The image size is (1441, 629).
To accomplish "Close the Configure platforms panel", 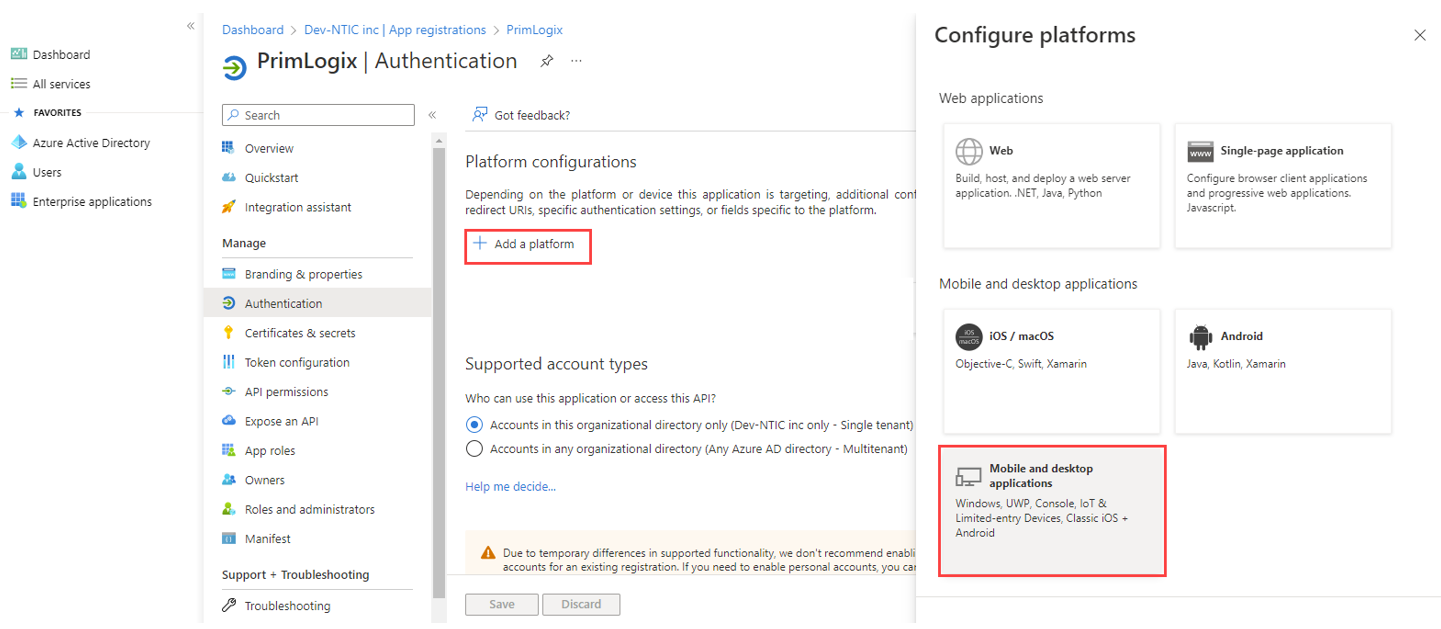I will (x=1420, y=35).
